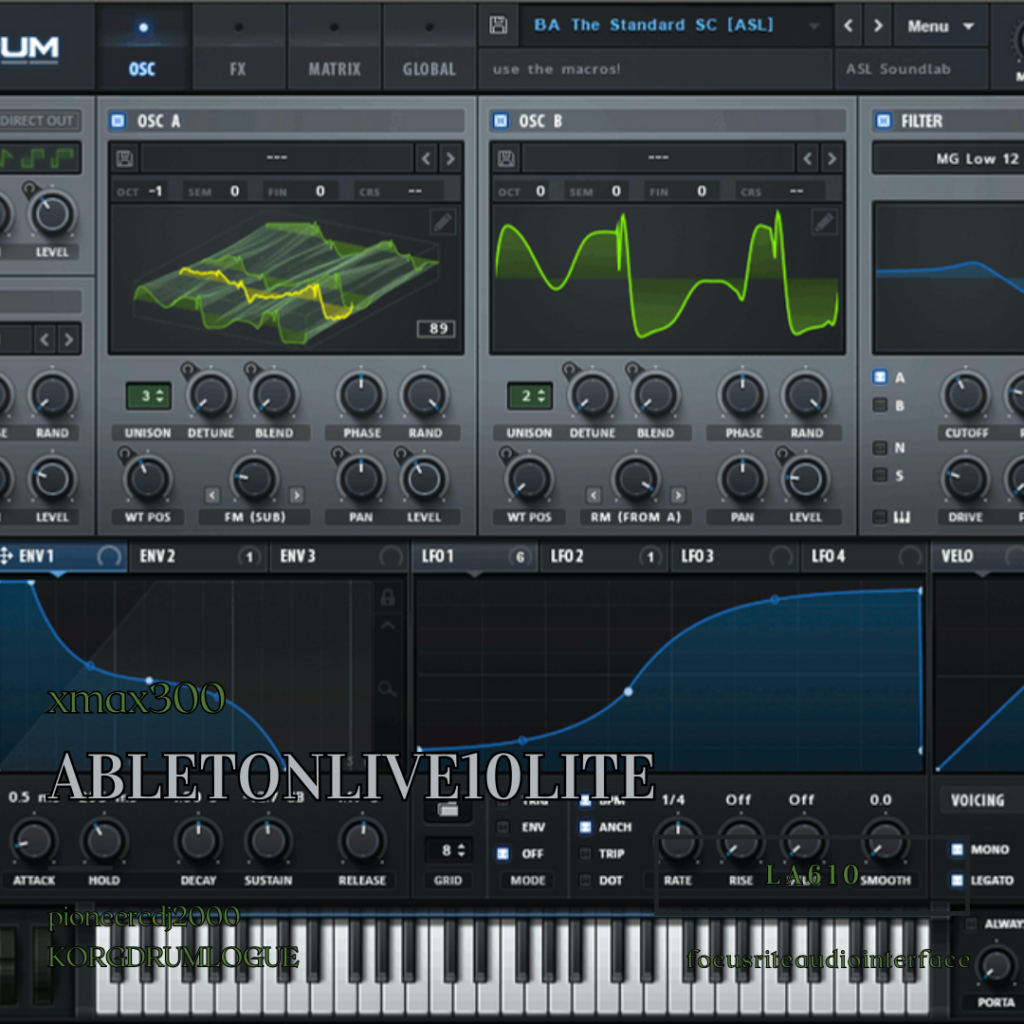Toggle the FILTER on/off switch
The height and width of the screenshot is (1024, 1024).
coord(883,121)
